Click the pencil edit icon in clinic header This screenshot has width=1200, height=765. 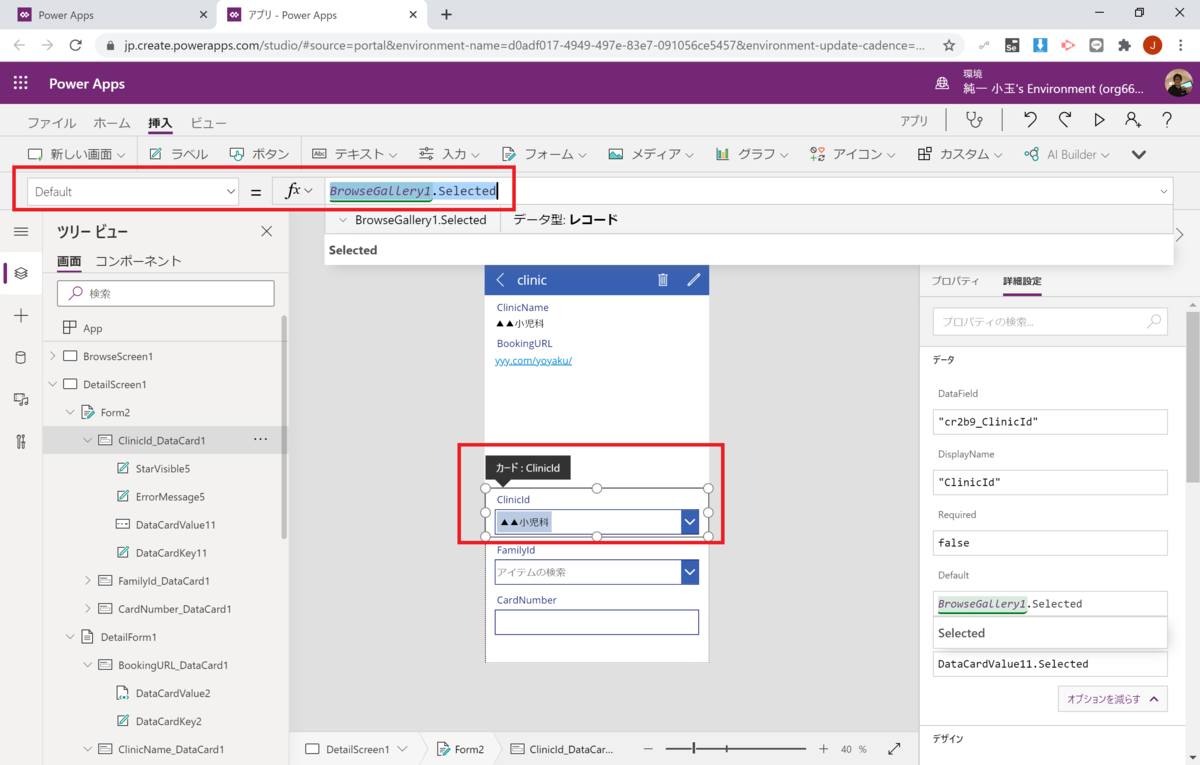pyautogui.click(x=693, y=280)
